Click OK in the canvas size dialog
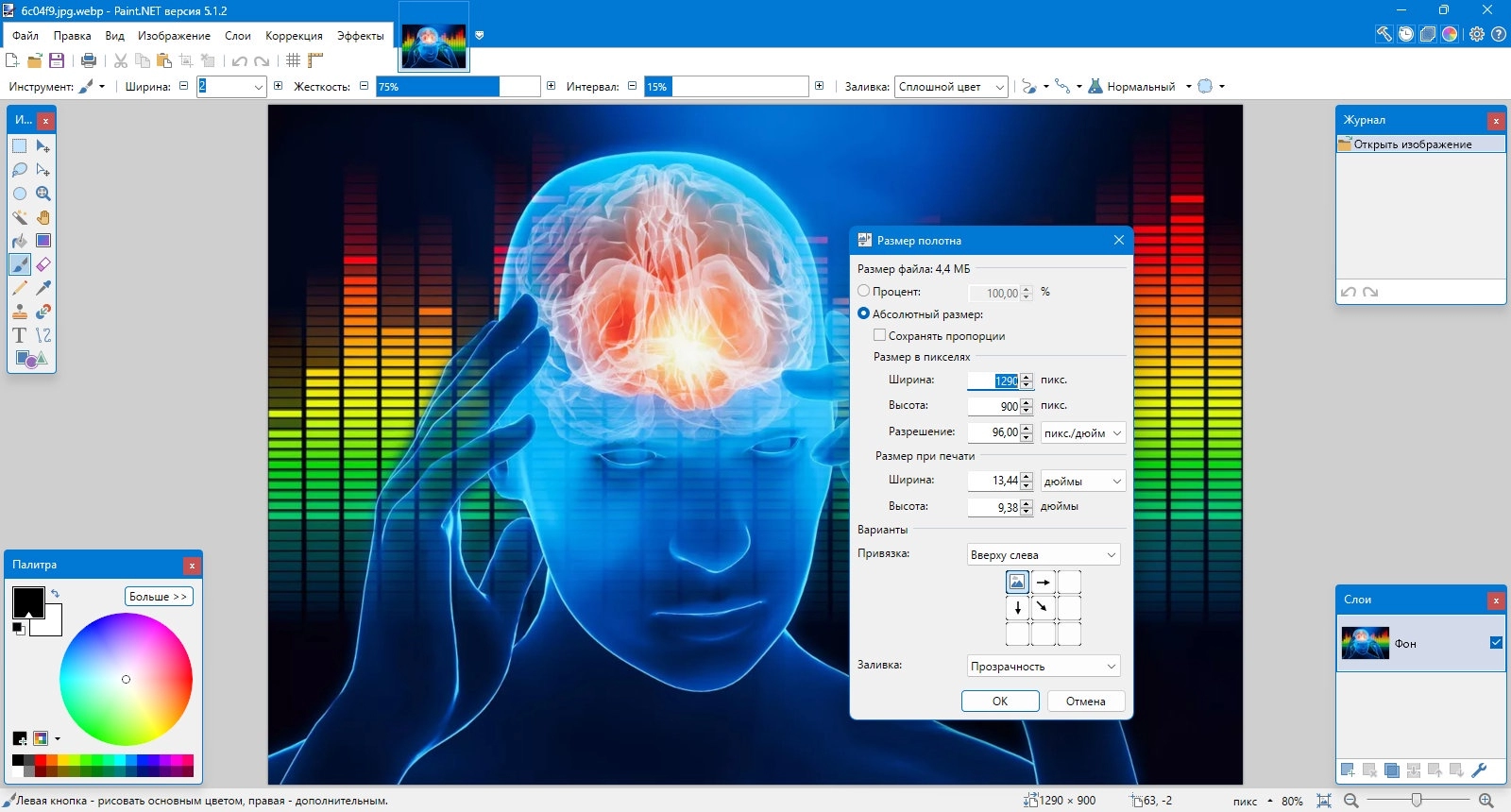The height and width of the screenshot is (812, 1511). (1000, 702)
